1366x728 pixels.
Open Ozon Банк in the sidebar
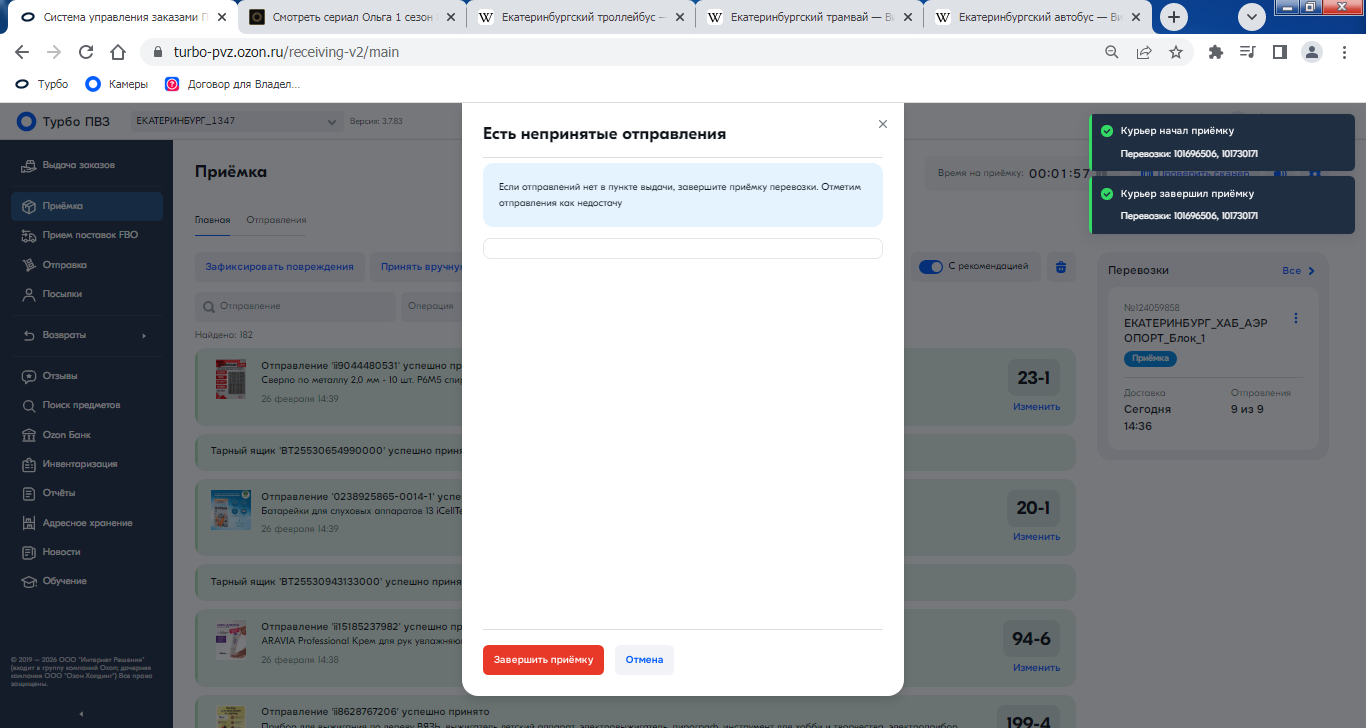click(87, 435)
